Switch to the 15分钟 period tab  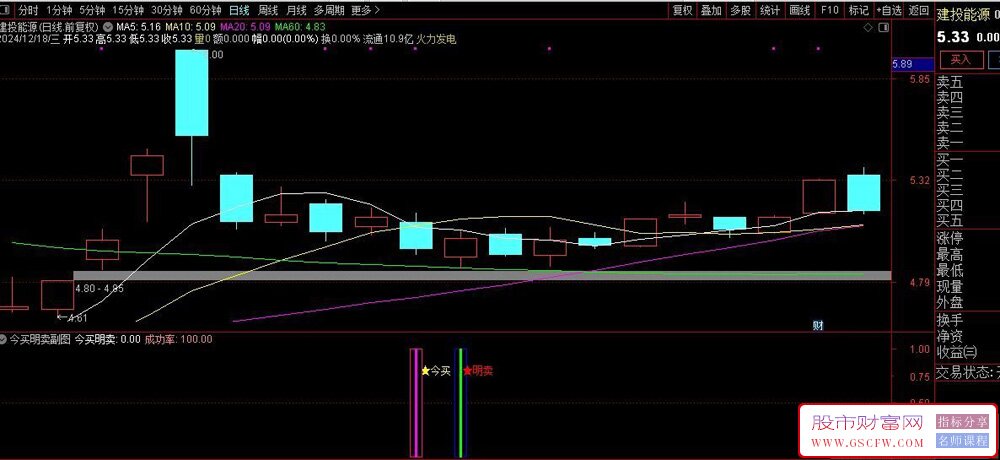click(x=128, y=10)
